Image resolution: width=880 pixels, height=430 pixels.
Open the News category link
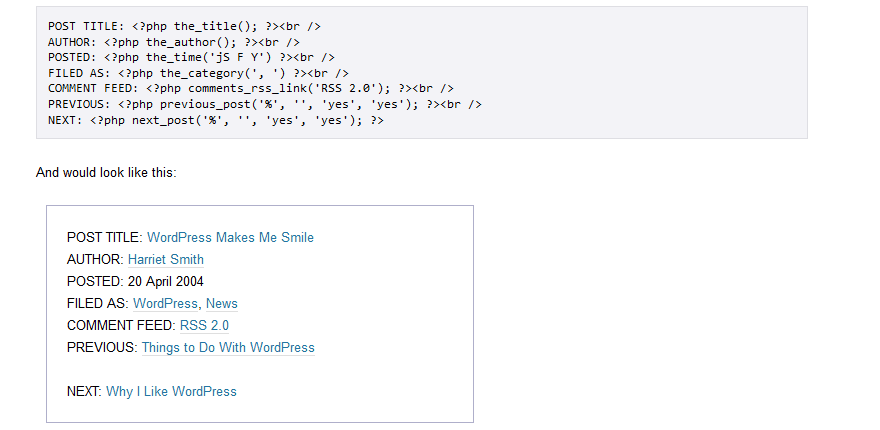click(222, 304)
